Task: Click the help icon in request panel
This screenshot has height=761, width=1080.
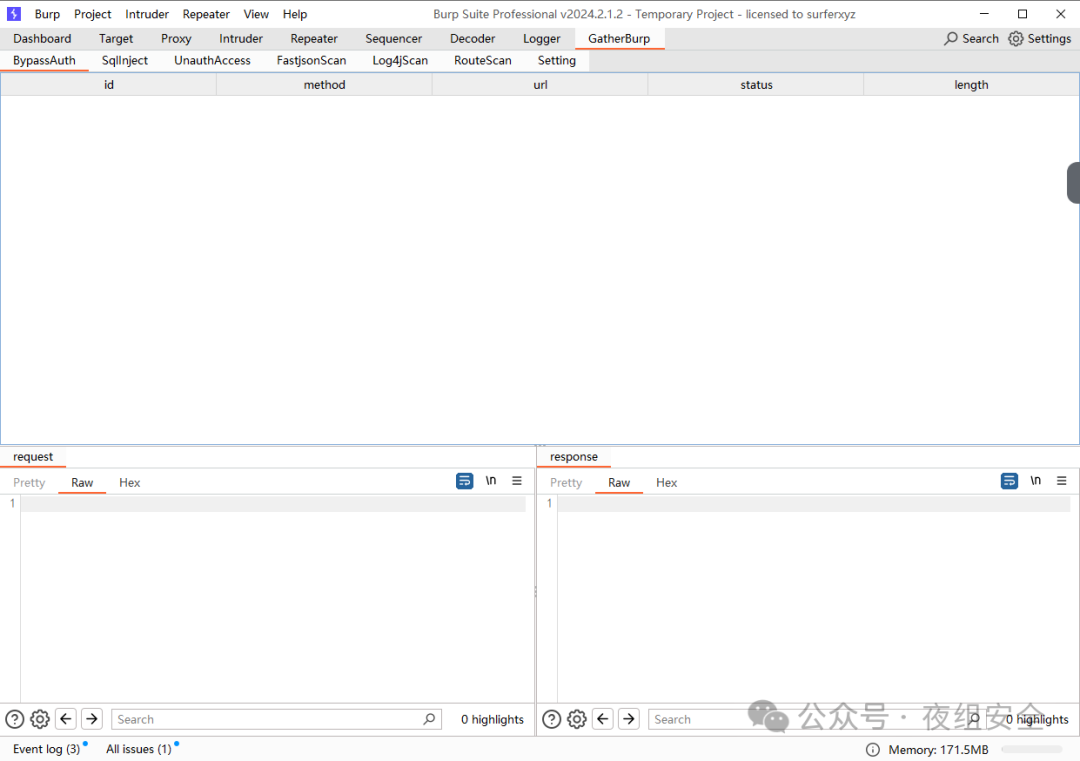Action: [15, 719]
